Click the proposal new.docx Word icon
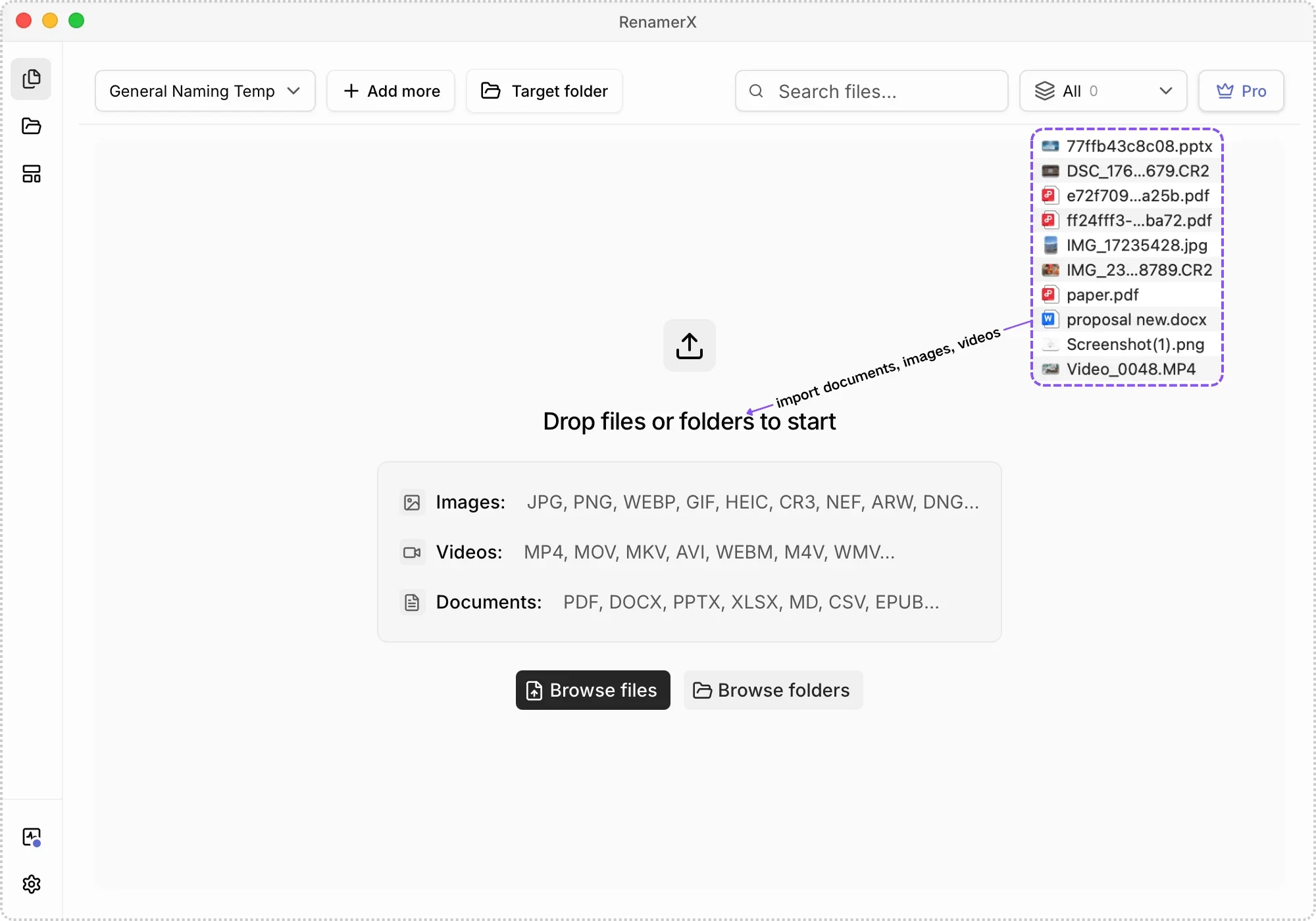The image size is (1316, 921). (x=1050, y=320)
